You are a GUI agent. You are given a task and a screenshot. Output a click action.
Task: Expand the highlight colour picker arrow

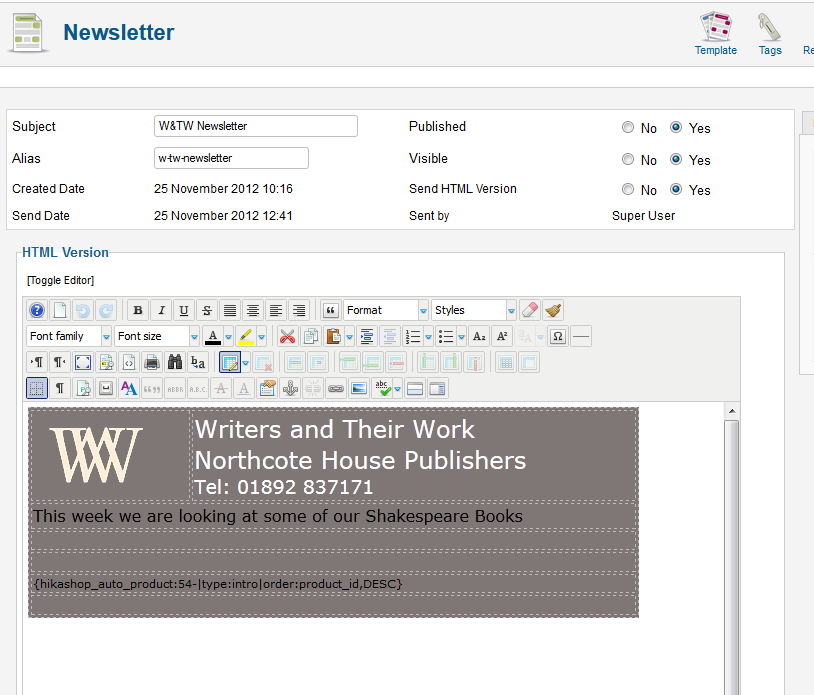pyautogui.click(x=262, y=337)
